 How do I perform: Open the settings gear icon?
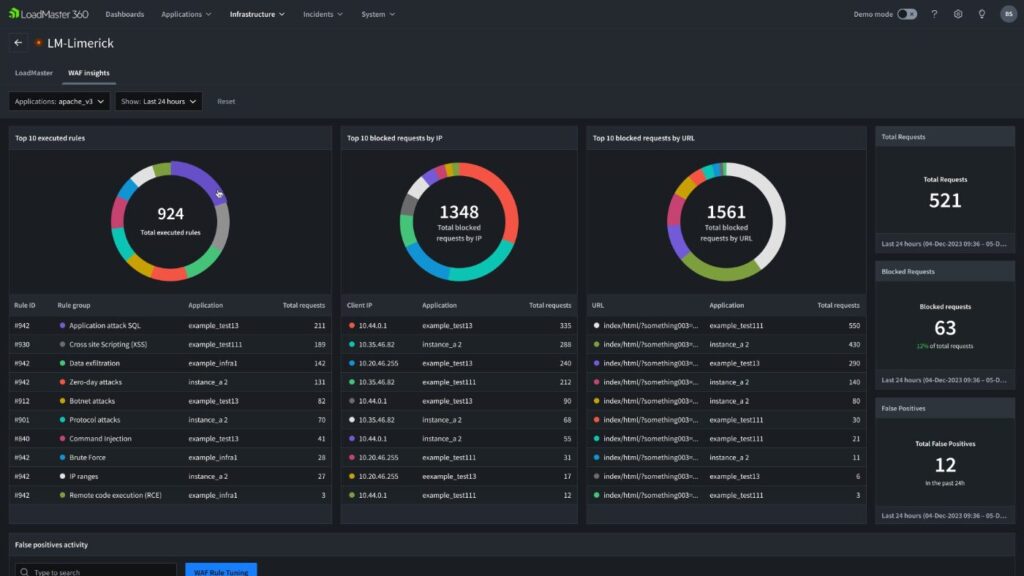pyautogui.click(x=958, y=14)
